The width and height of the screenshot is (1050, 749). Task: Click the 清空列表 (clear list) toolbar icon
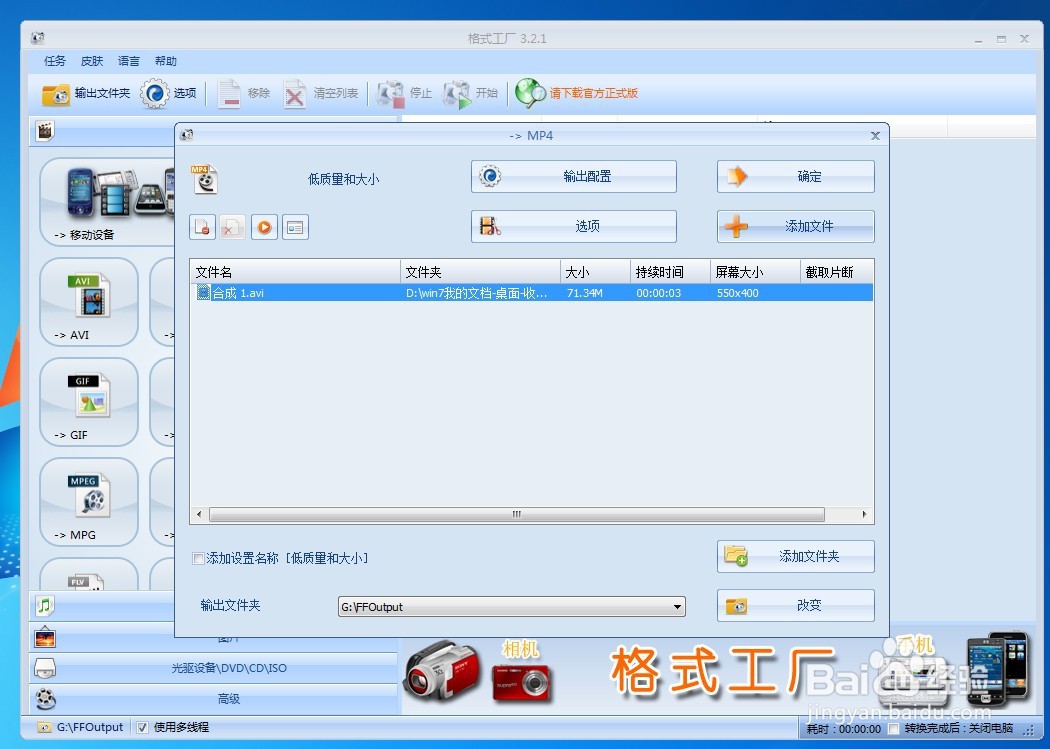tap(294, 93)
